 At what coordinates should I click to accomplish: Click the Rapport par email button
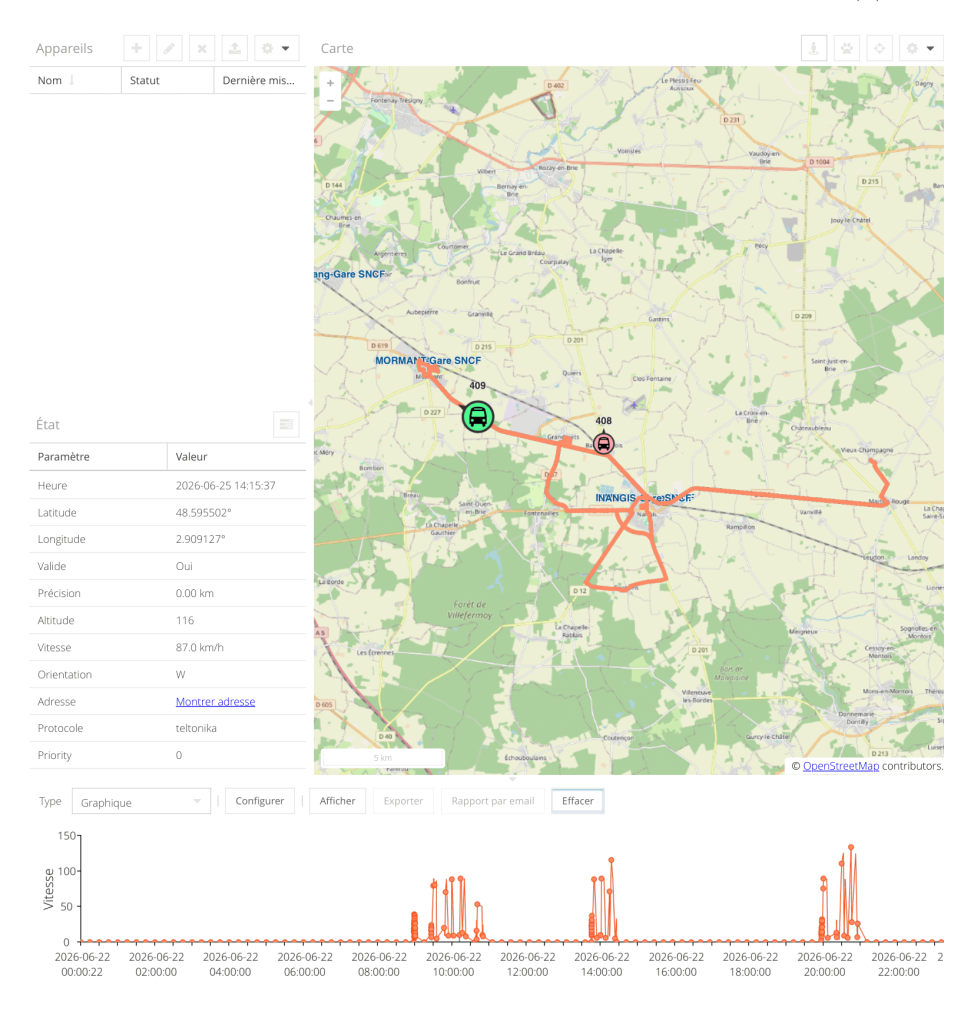coord(493,801)
